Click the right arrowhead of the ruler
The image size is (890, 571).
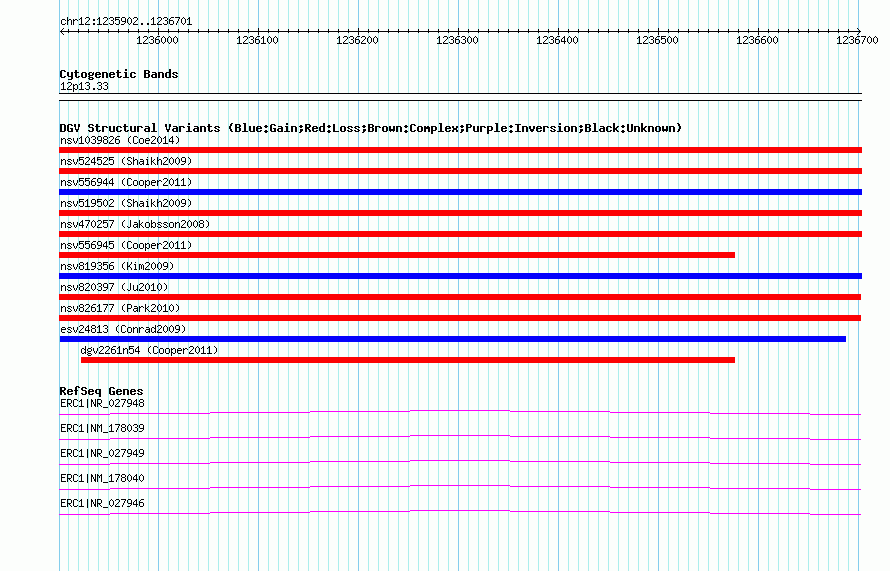pyautogui.click(x=859, y=31)
